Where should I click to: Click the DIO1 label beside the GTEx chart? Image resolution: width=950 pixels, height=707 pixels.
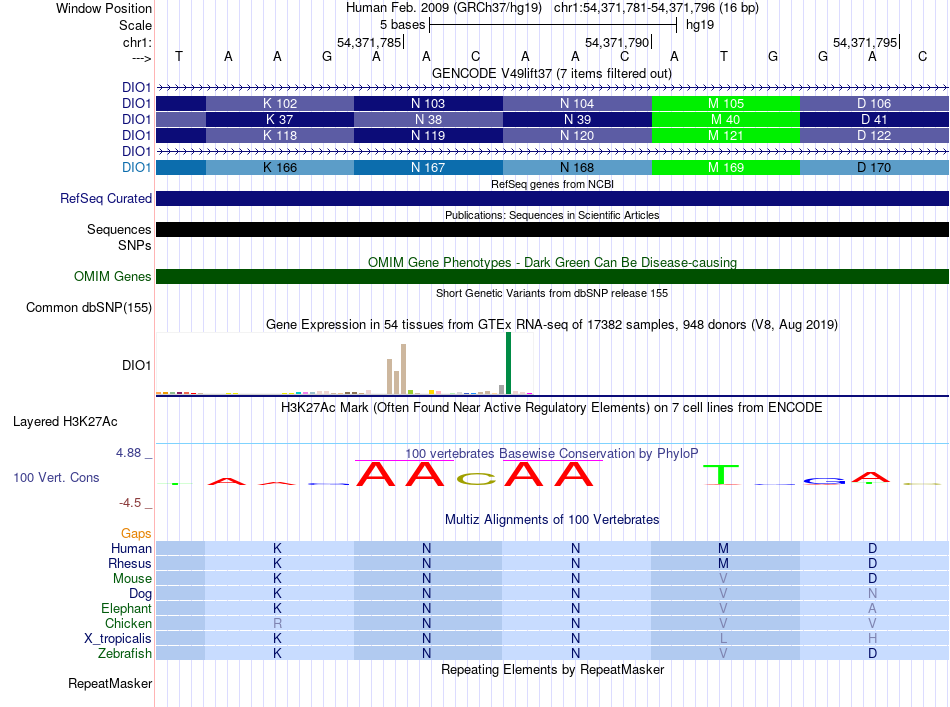click(136, 365)
